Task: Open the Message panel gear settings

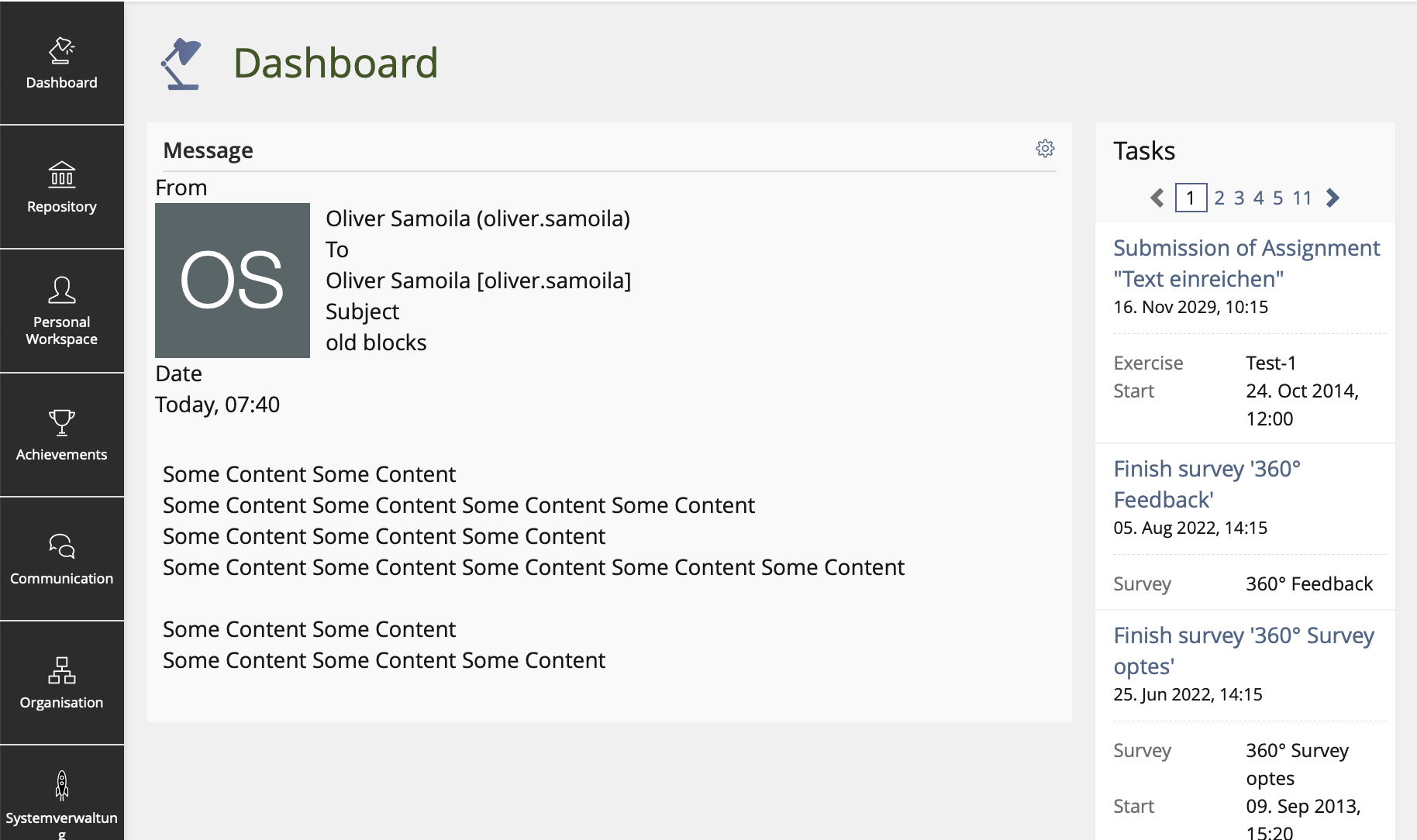Action: (x=1045, y=149)
